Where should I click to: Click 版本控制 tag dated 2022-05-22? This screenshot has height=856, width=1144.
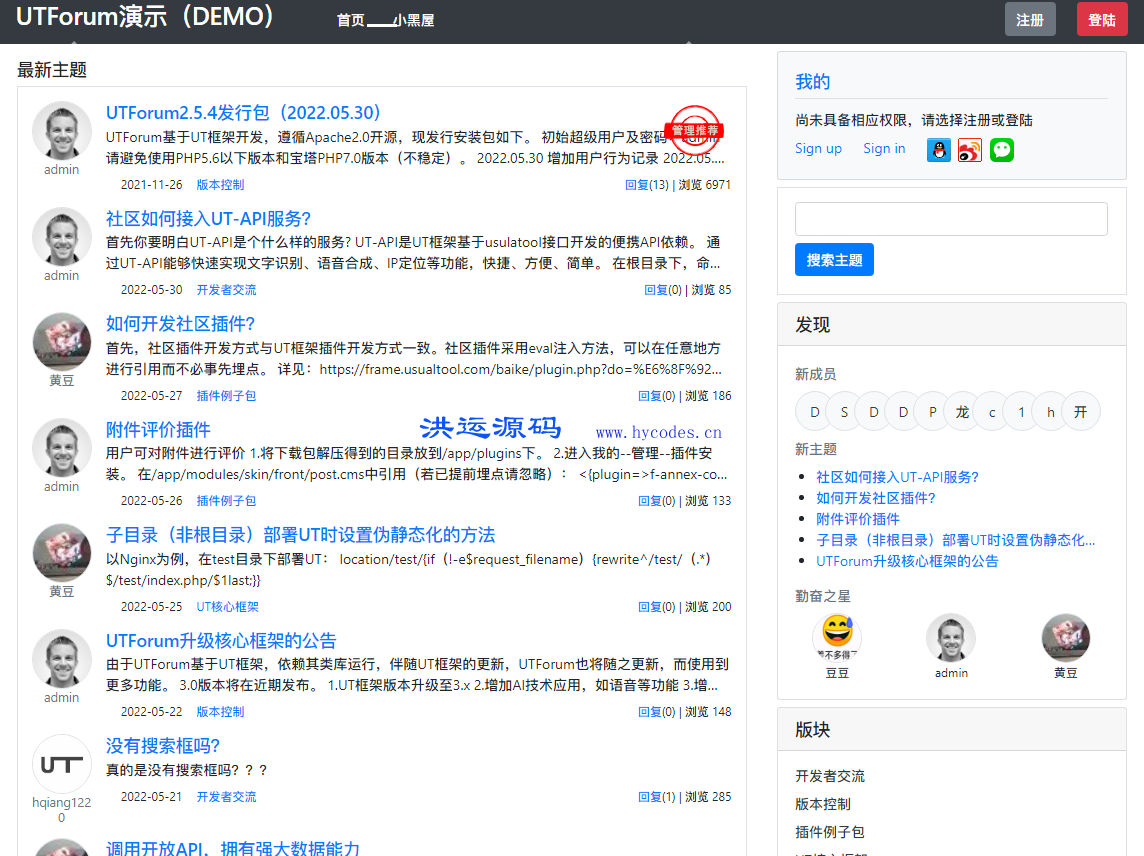(220, 712)
